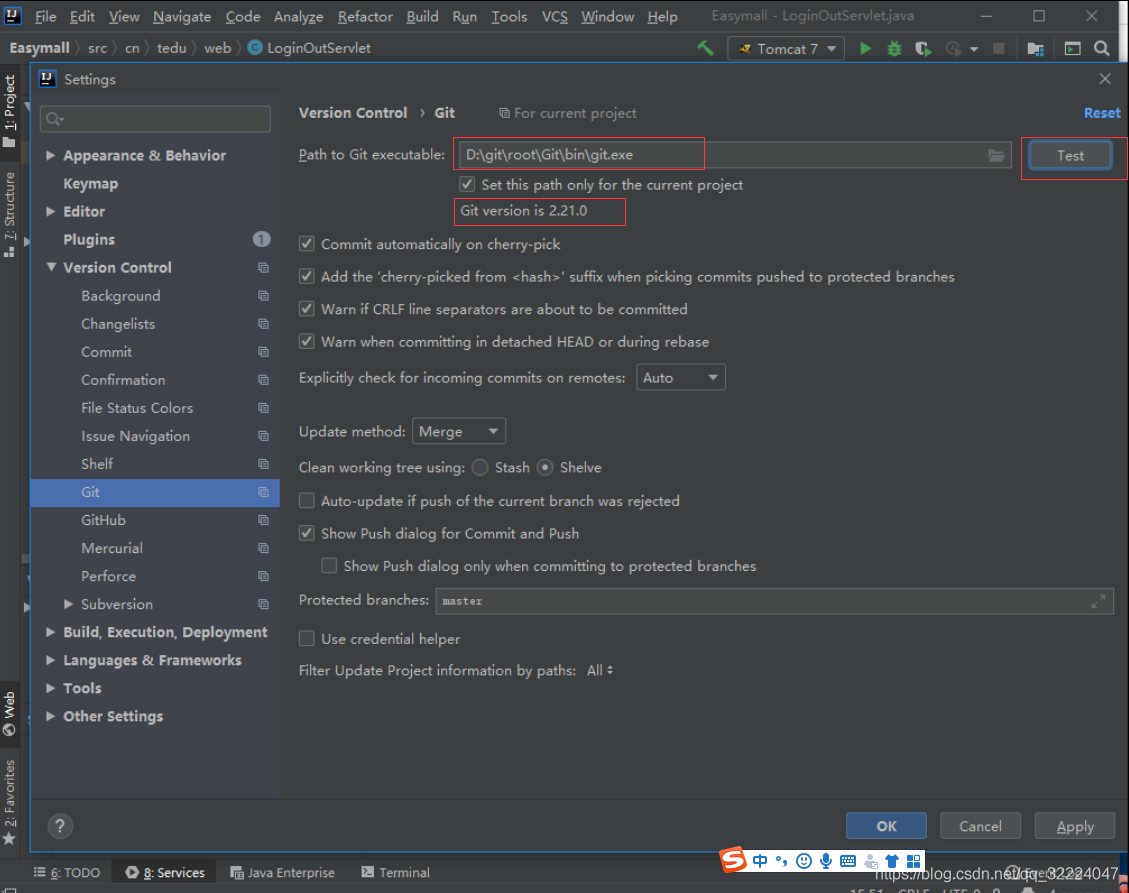Open the 8: Services tool window tab
Image resolution: width=1129 pixels, height=893 pixels.
pos(165,872)
